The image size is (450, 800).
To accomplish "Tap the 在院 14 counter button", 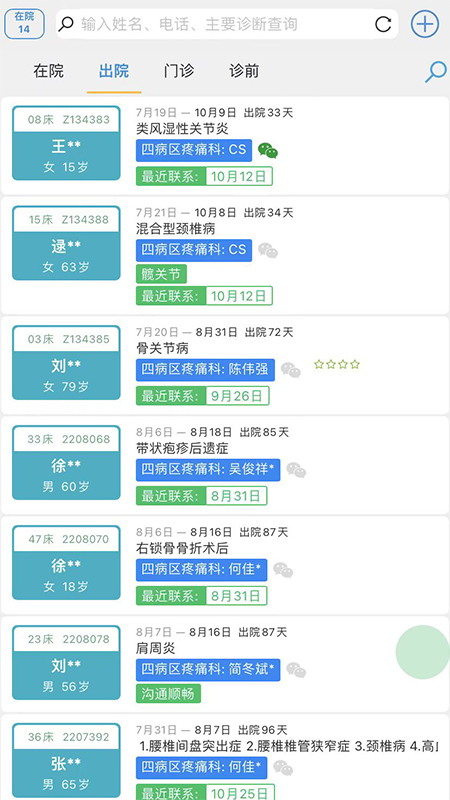I will (24, 24).
